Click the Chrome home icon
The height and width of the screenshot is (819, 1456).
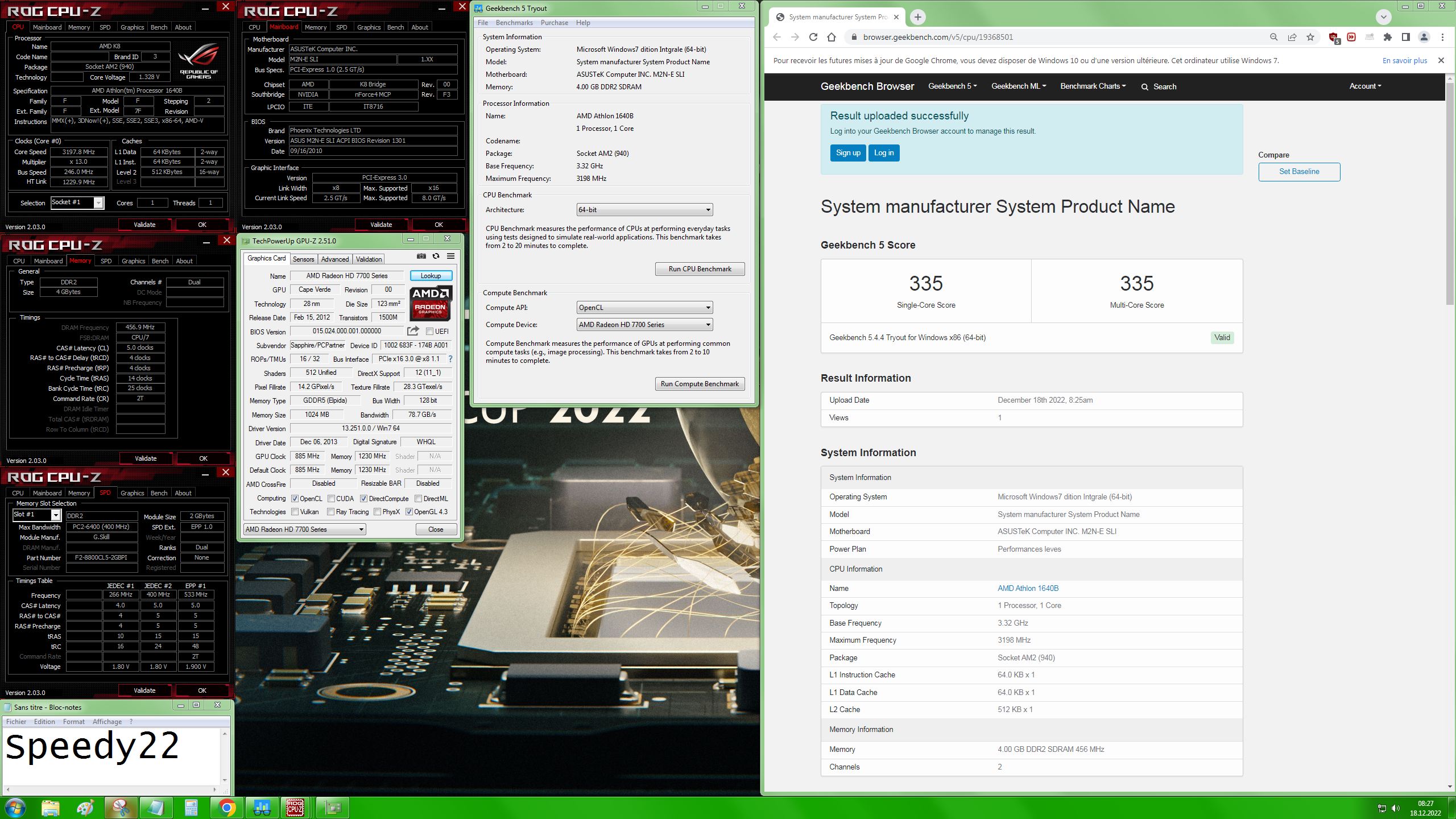pos(832,37)
